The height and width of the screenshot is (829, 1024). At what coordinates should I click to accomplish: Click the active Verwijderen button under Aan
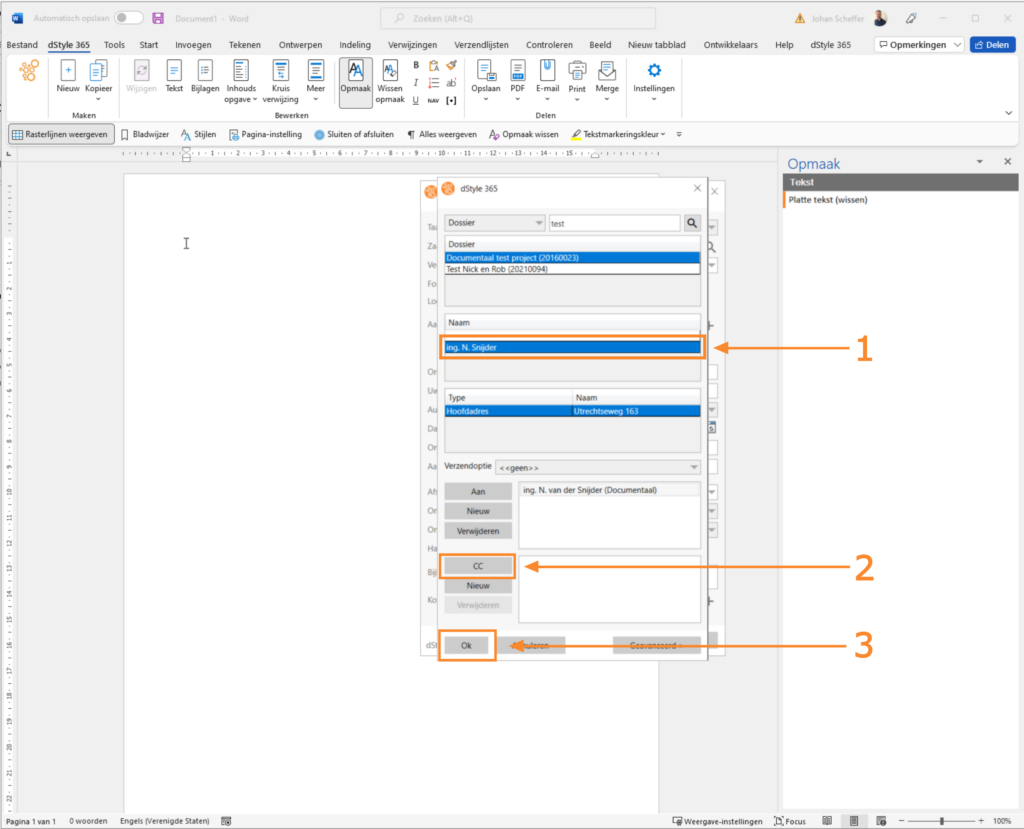(478, 531)
